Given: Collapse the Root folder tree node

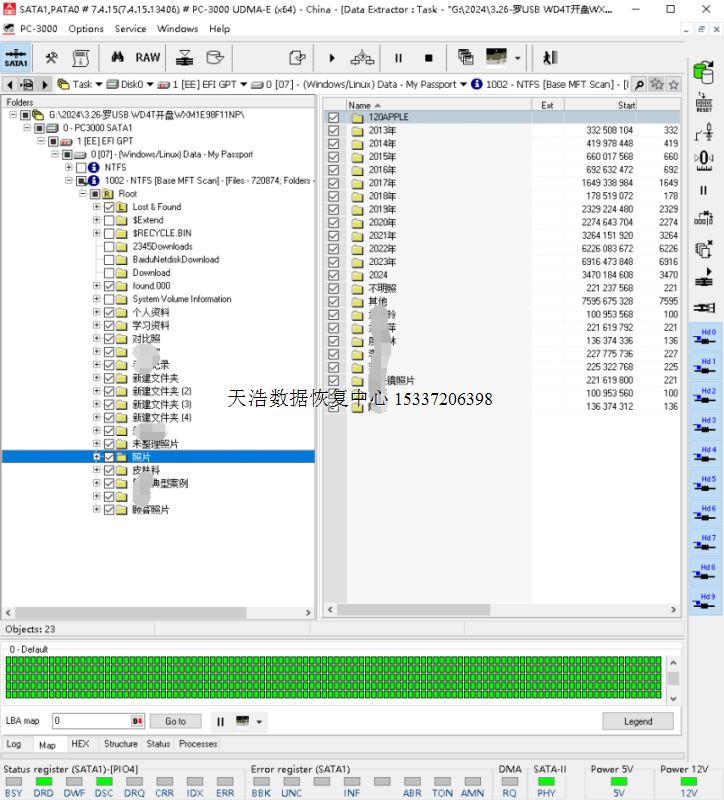Looking at the screenshot, I should click(x=83, y=194).
